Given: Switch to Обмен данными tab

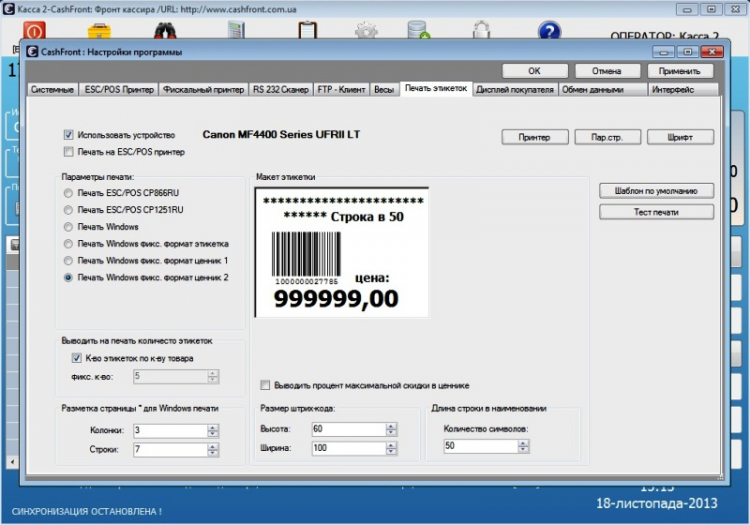Looking at the screenshot, I should [602, 89].
